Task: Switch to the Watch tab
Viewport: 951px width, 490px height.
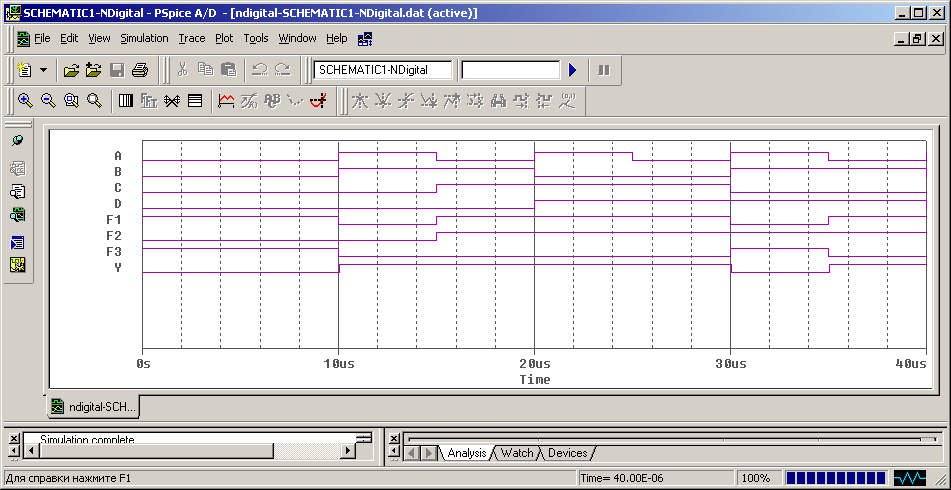Action: [517, 453]
